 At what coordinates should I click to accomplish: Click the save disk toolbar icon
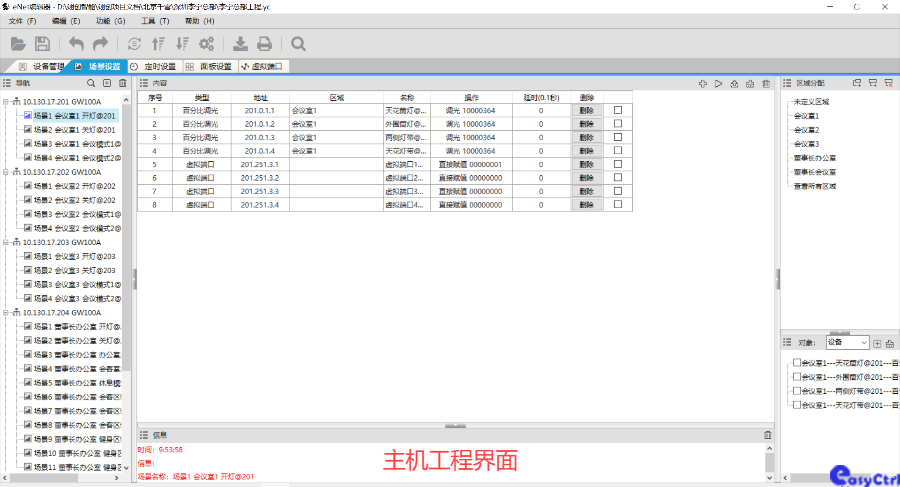click(x=42, y=43)
